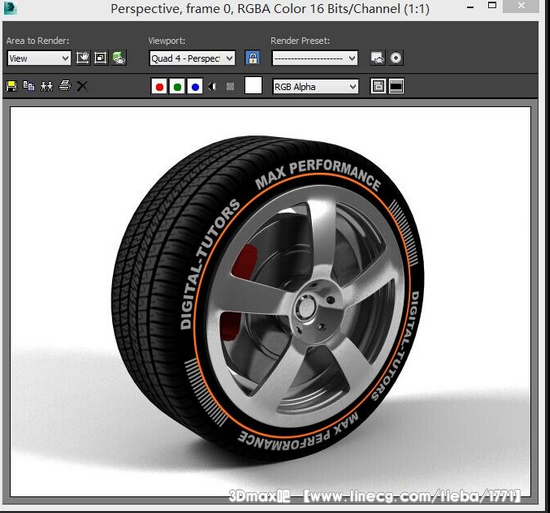The width and height of the screenshot is (550, 513).
Task: Click the white color swatch
Action: [253, 86]
